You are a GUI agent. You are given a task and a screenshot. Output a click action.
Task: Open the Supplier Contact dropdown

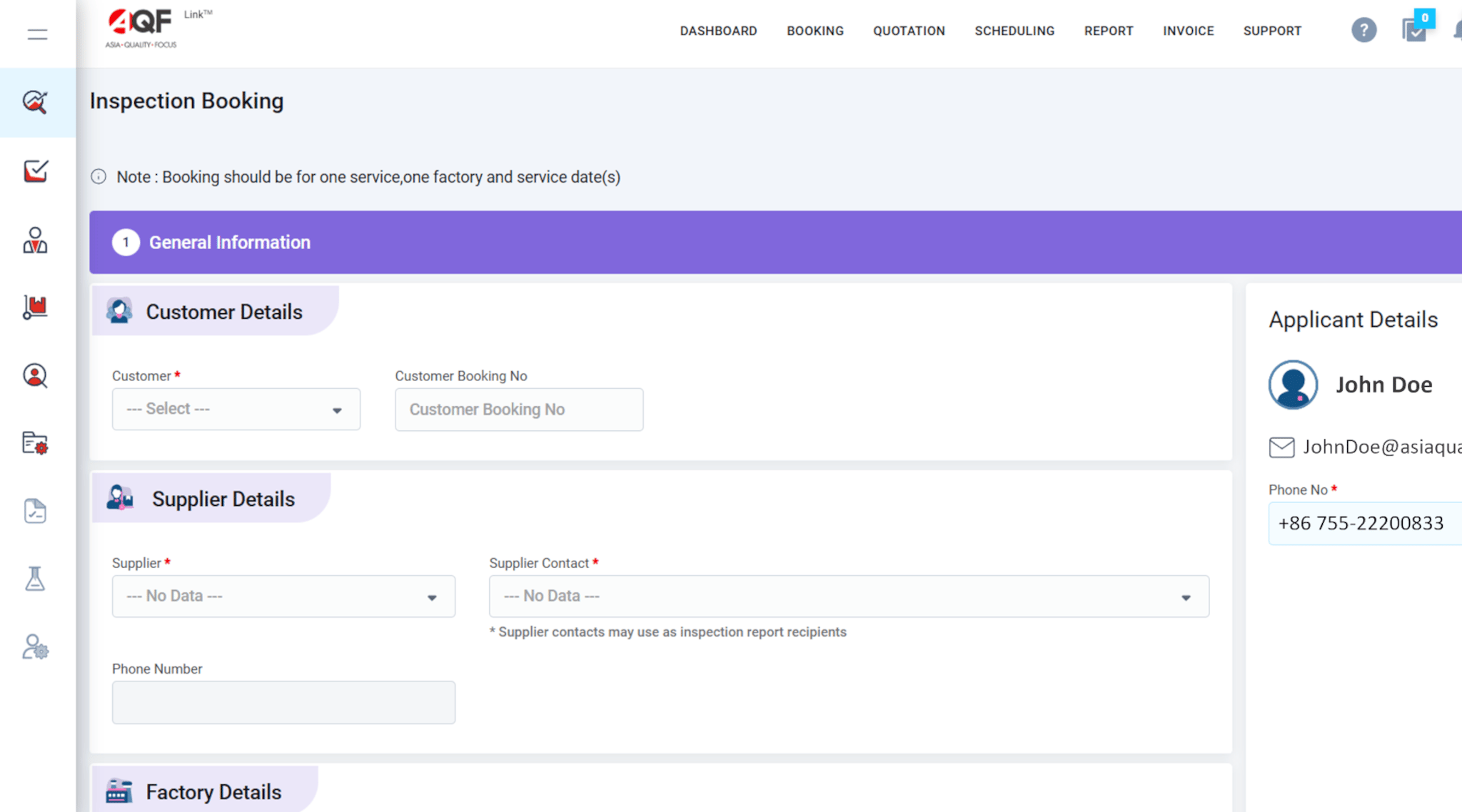[x=849, y=597]
